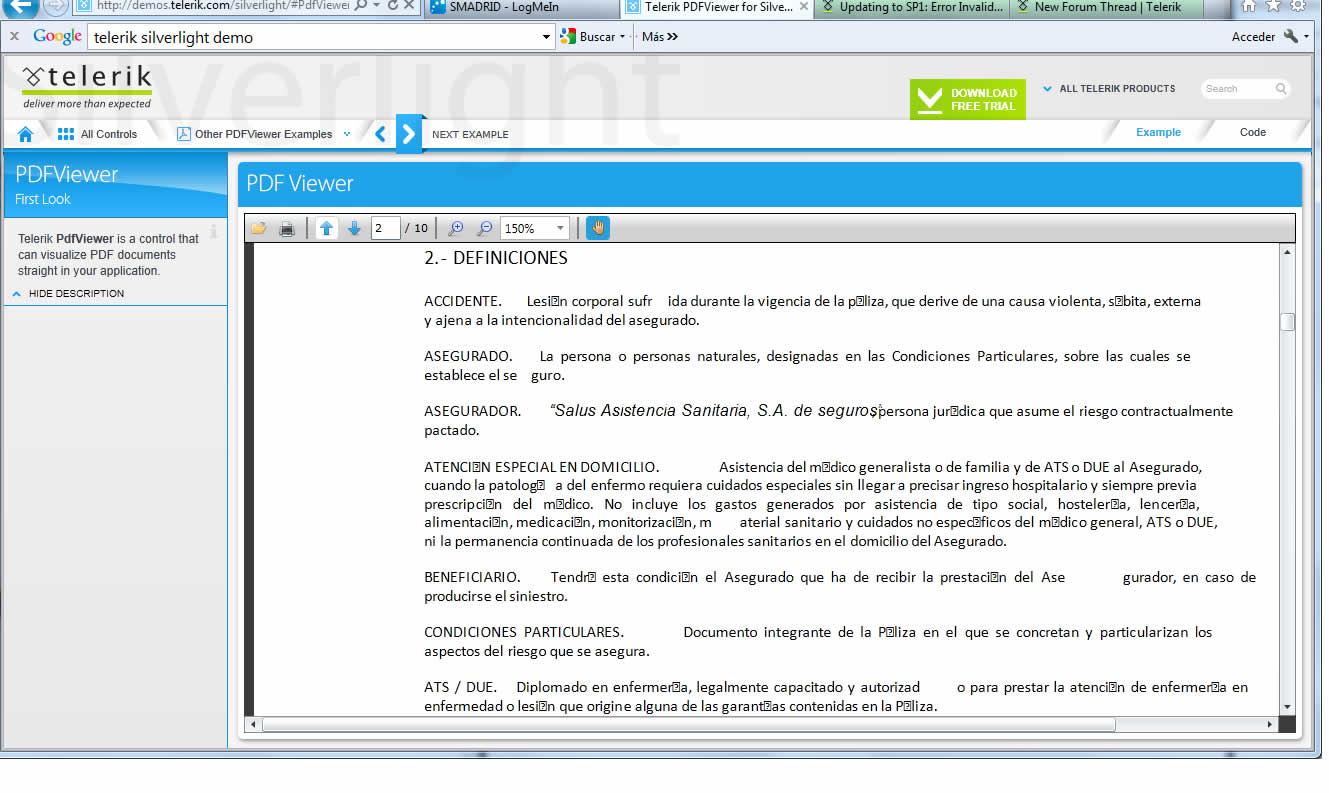This screenshot has height=793, width=1329.
Task: Click the 'ACCIDENTE.' term
Action: click(462, 301)
